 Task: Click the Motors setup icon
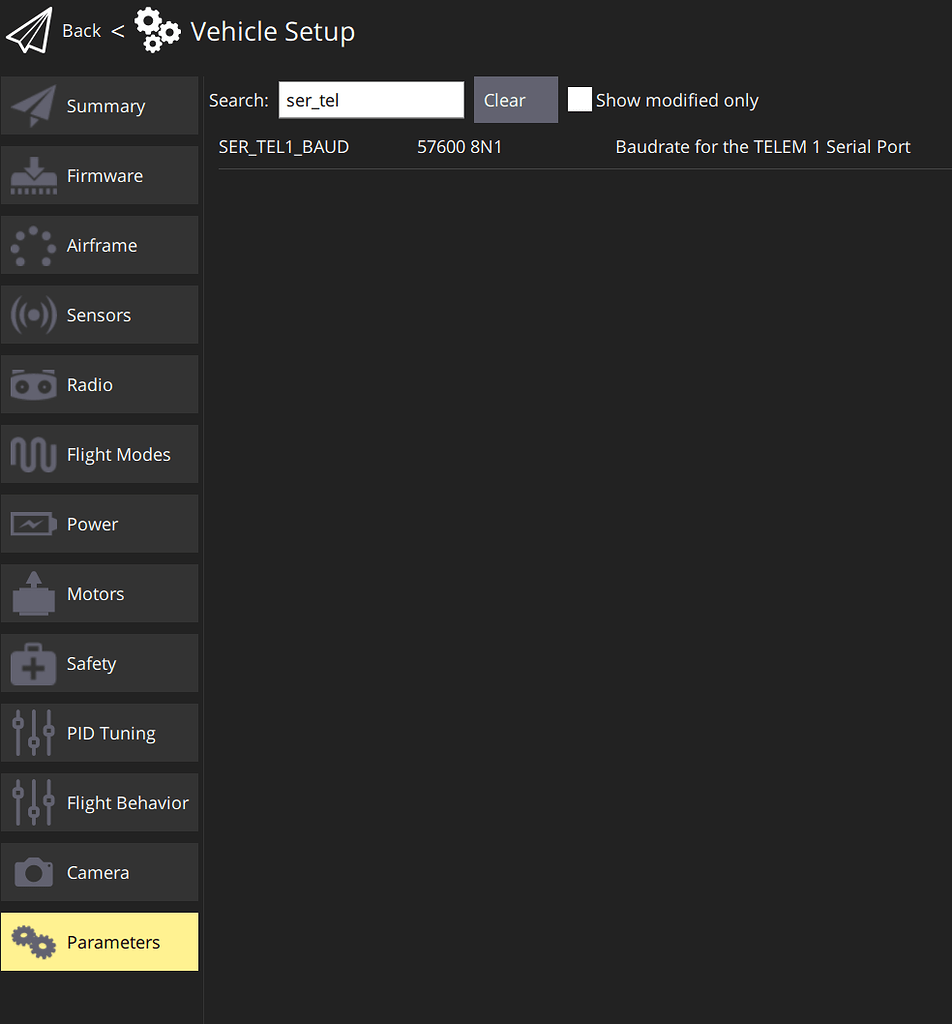click(33, 593)
